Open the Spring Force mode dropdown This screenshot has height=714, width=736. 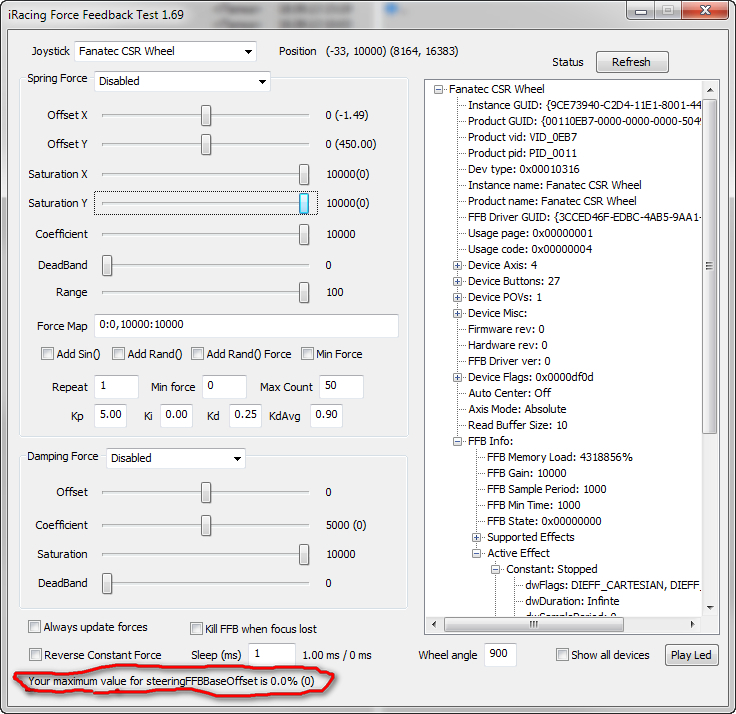click(x=182, y=81)
